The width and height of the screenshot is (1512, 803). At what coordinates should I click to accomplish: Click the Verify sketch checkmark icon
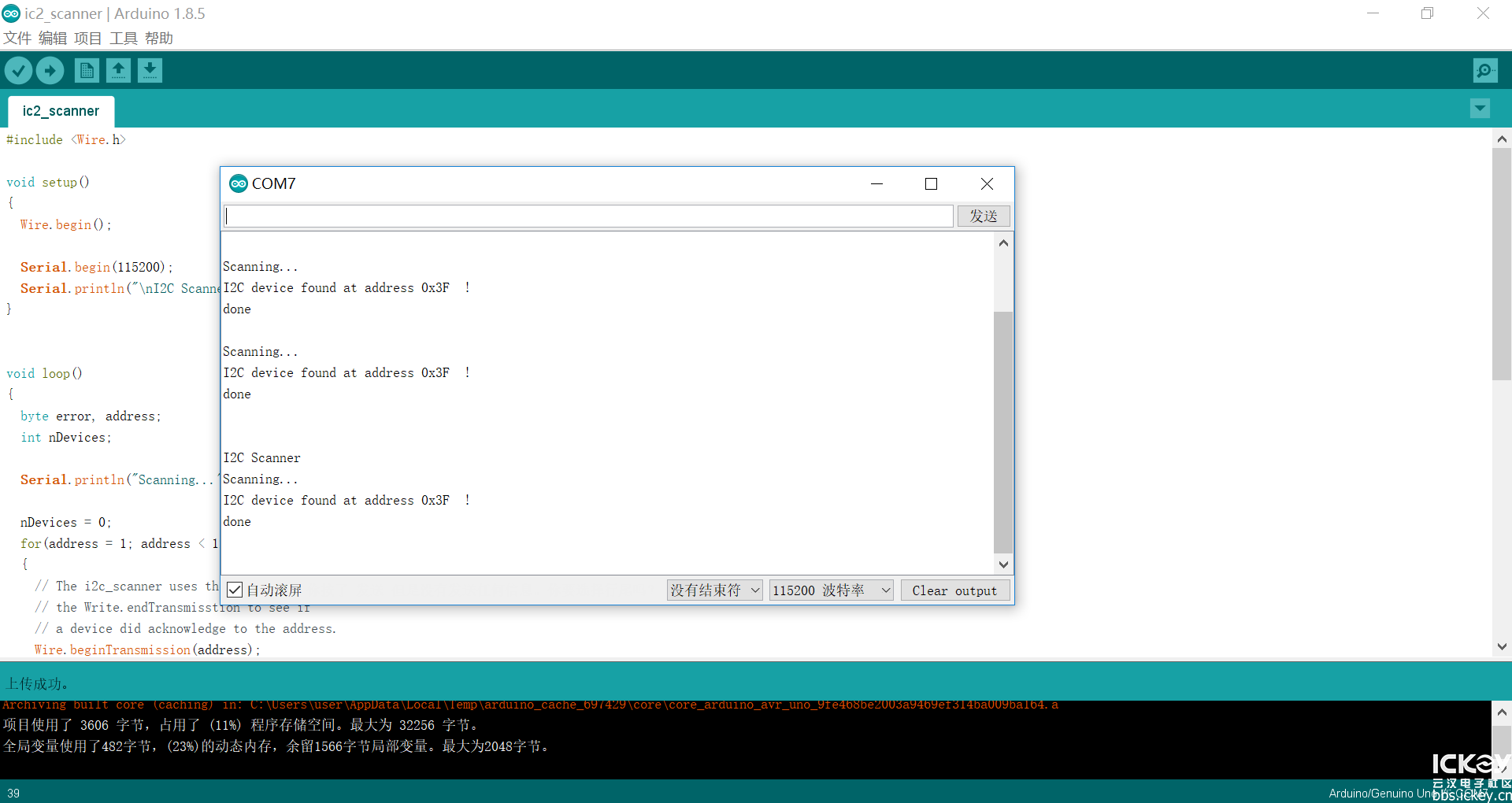coord(18,71)
